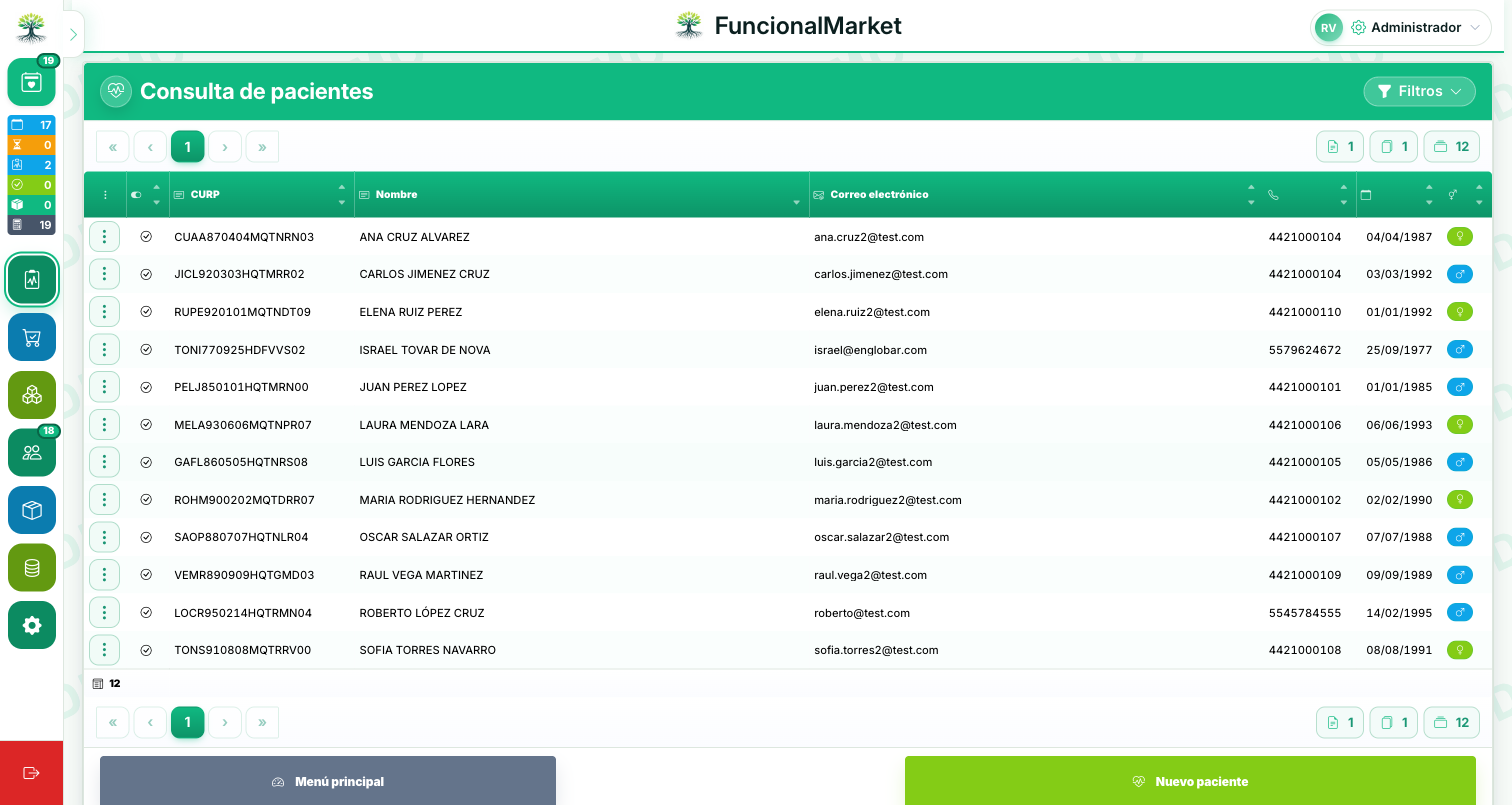Open the row menu for ELENA RUIZ PEREZ
The height and width of the screenshot is (805, 1512).
point(104,312)
